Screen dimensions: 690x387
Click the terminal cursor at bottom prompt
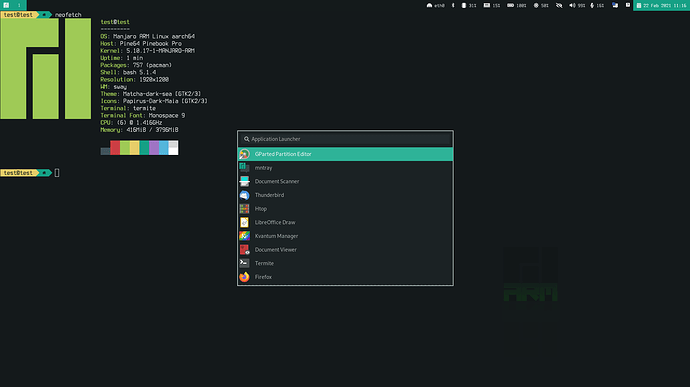pos(57,173)
